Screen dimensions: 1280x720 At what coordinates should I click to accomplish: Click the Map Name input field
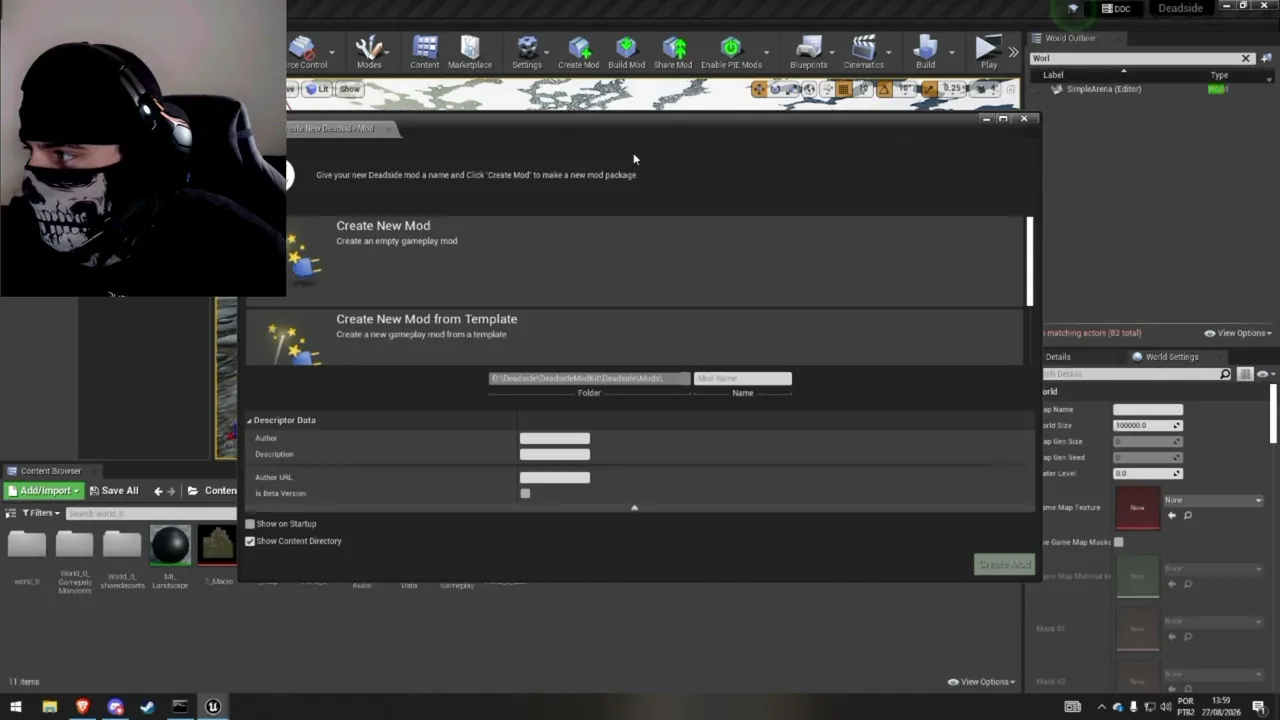tap(1148, 409)
